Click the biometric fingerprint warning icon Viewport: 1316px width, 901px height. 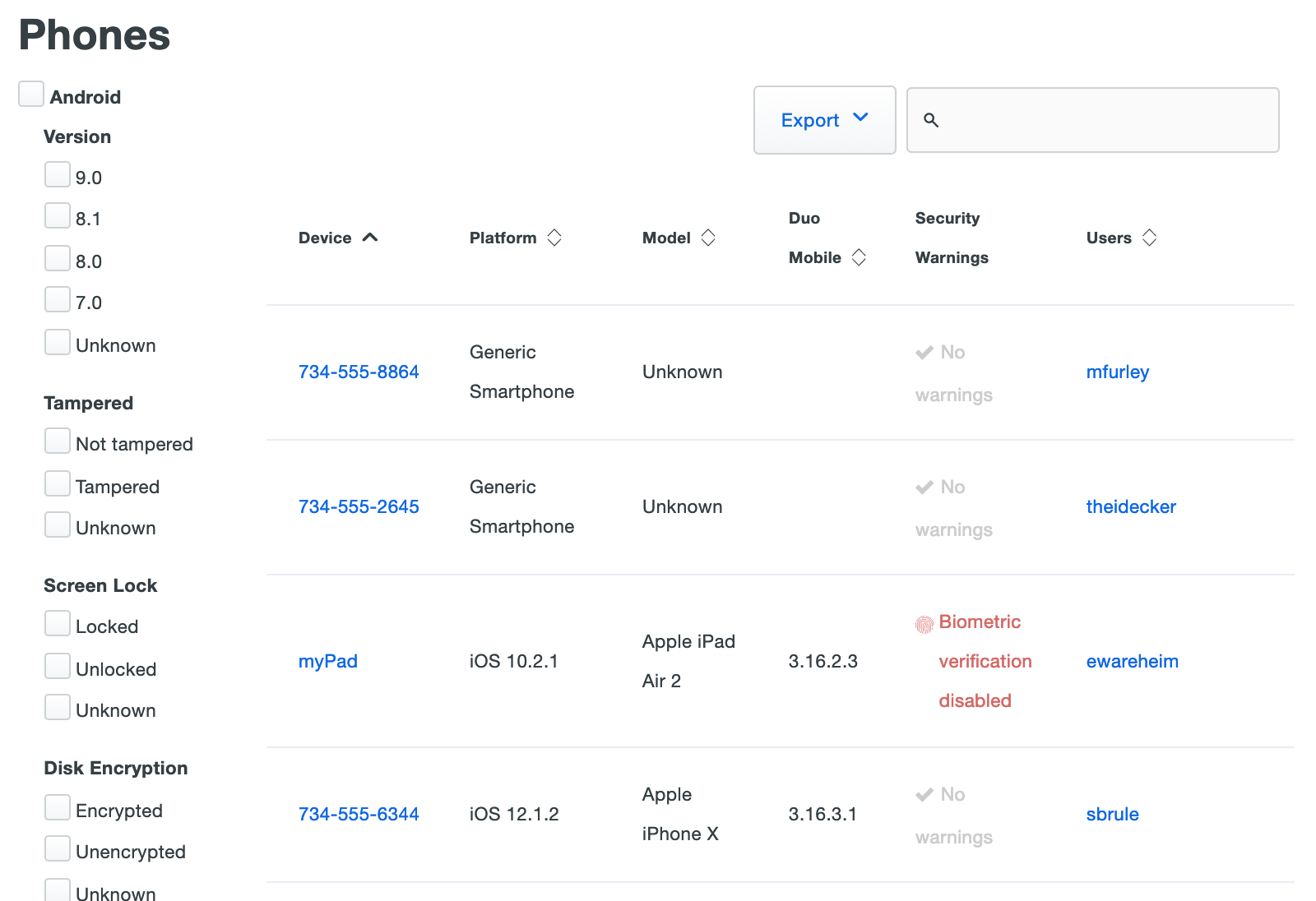coord(924,625)
